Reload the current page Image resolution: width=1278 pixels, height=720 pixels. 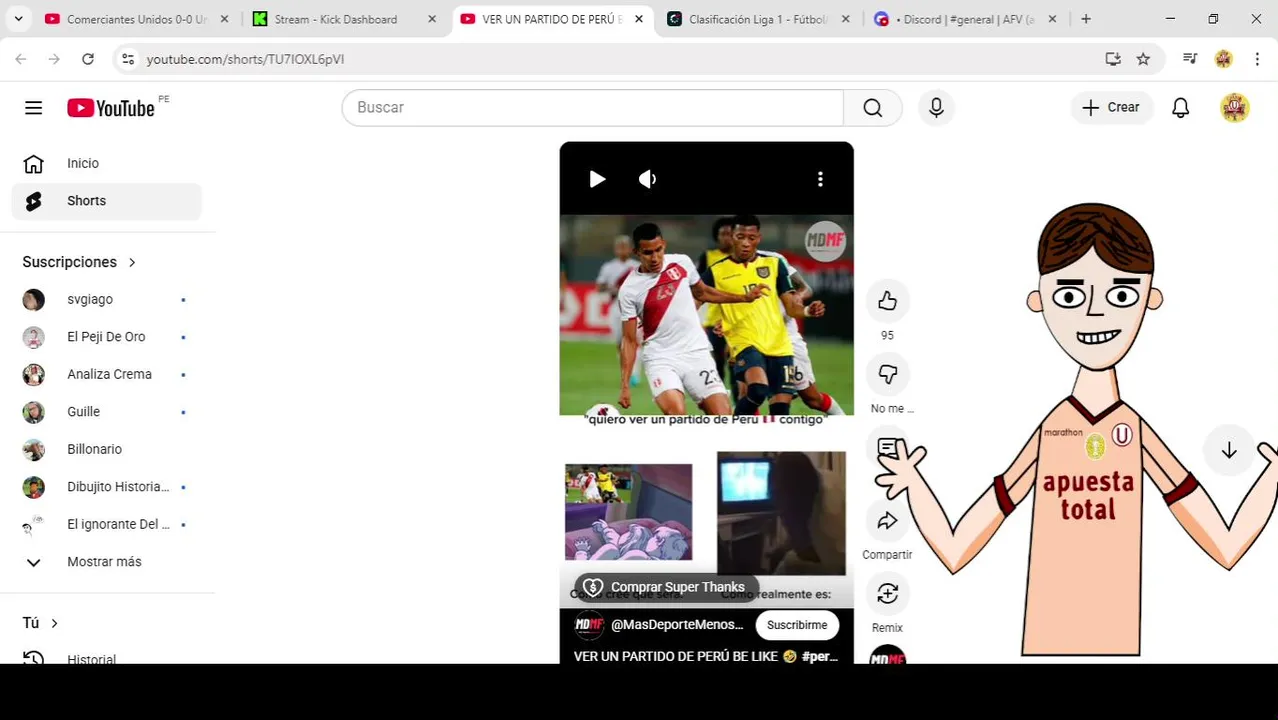point(88,59)
